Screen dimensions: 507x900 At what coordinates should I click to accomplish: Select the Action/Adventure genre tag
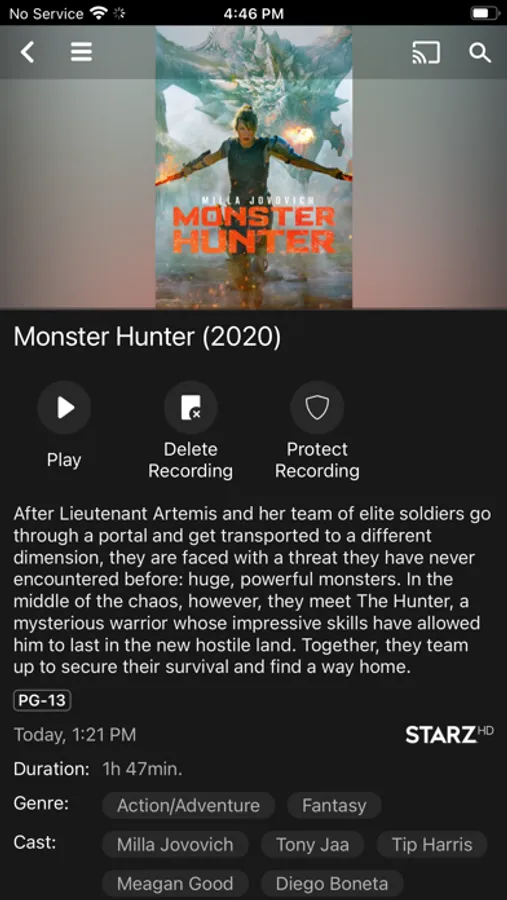pyautogui.click(x=188, y=805)
